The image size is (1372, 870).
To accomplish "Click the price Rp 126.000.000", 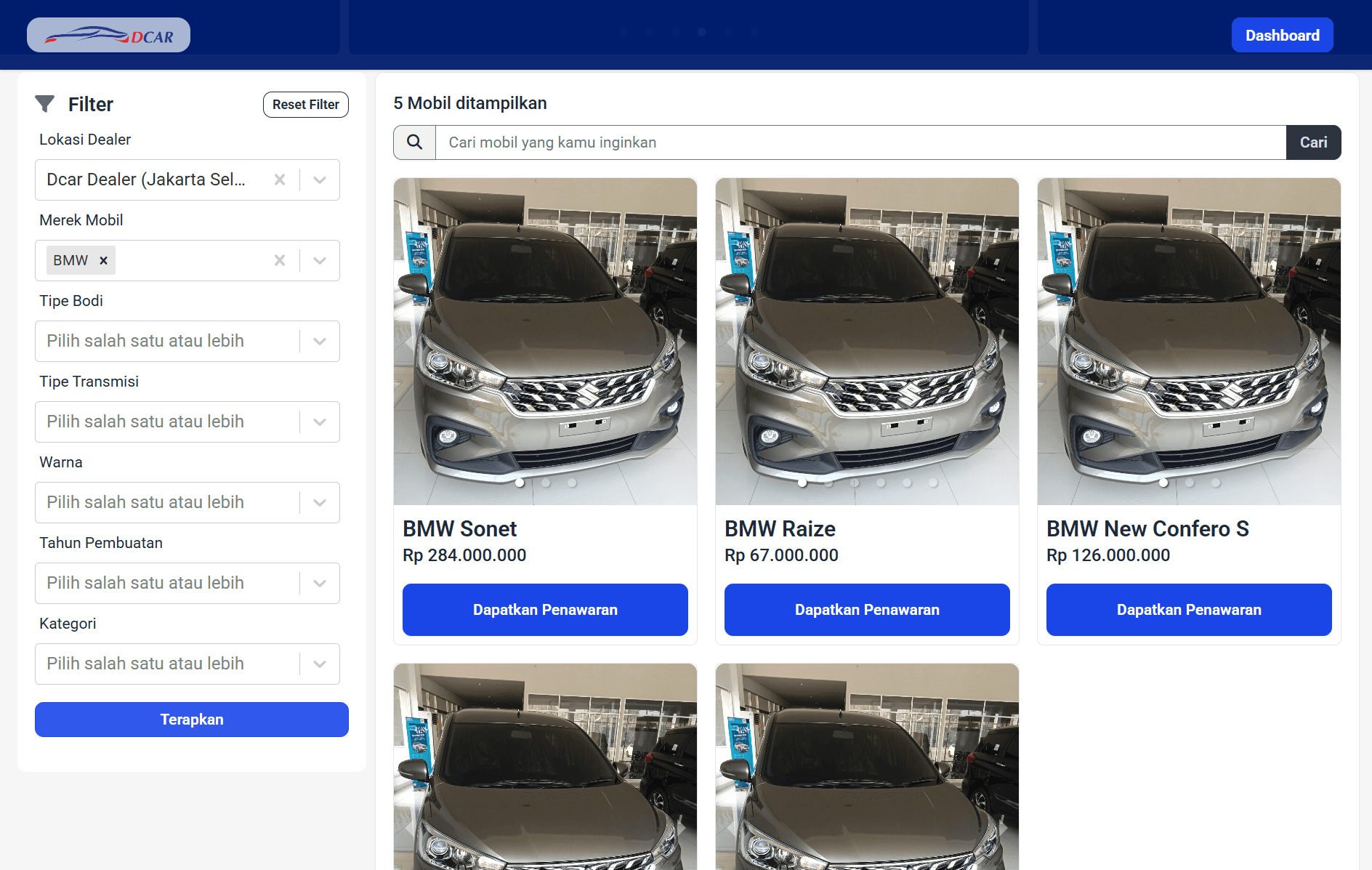I will pyautogui.click(x=1108, y=555).
